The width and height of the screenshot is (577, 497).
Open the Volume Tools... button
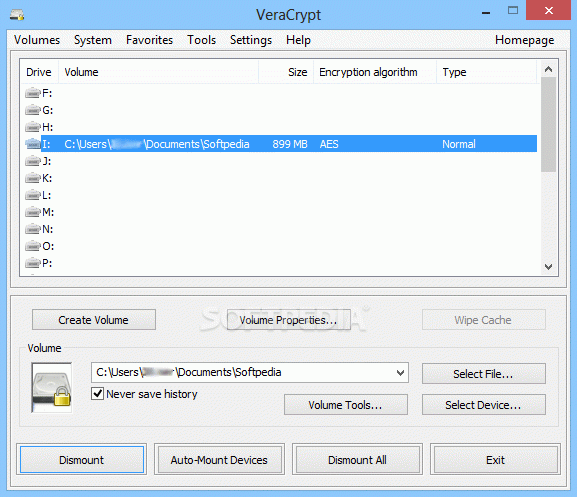pyautogui.click(x=346, y=405)
